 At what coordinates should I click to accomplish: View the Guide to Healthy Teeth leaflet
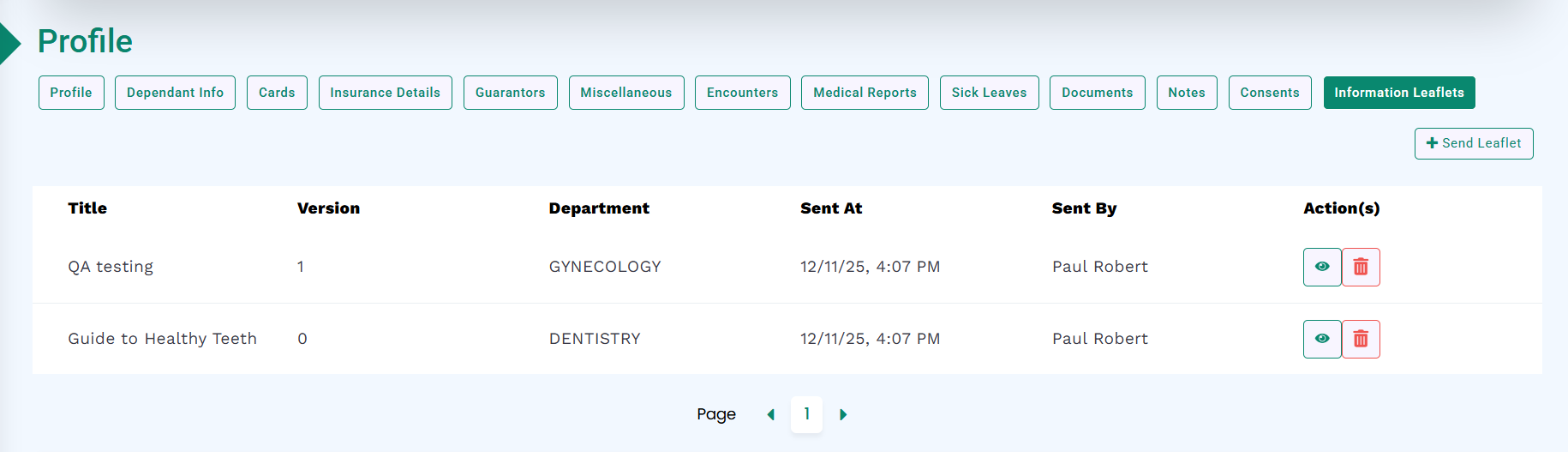1321,339
